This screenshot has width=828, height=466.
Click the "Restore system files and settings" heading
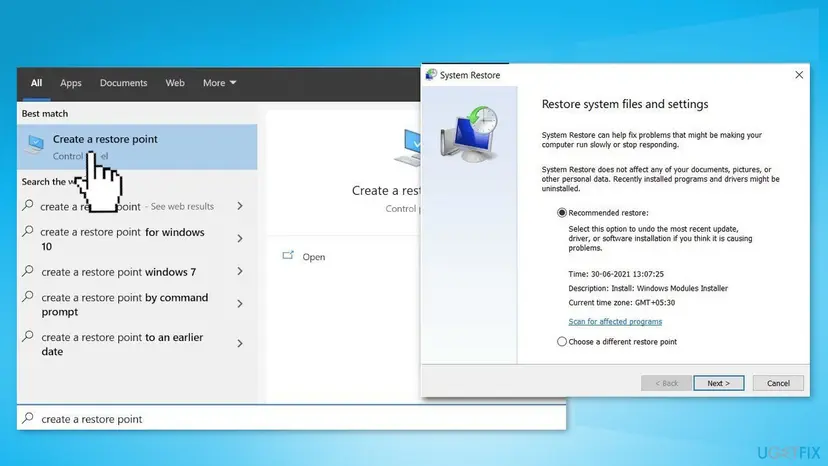point(625,104)
